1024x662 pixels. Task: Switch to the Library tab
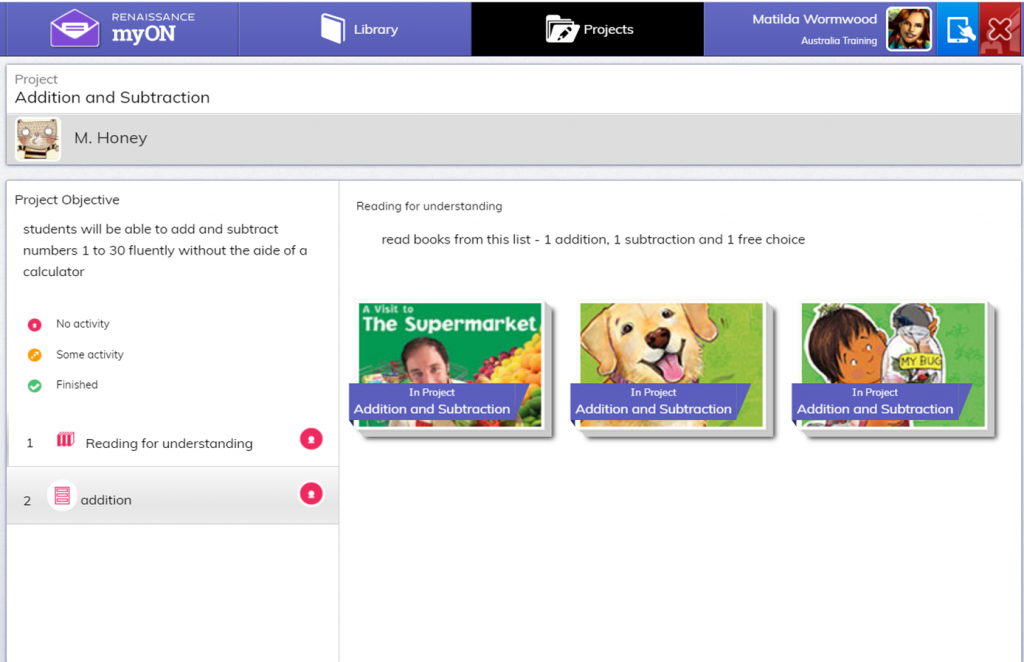pos(355,29)
